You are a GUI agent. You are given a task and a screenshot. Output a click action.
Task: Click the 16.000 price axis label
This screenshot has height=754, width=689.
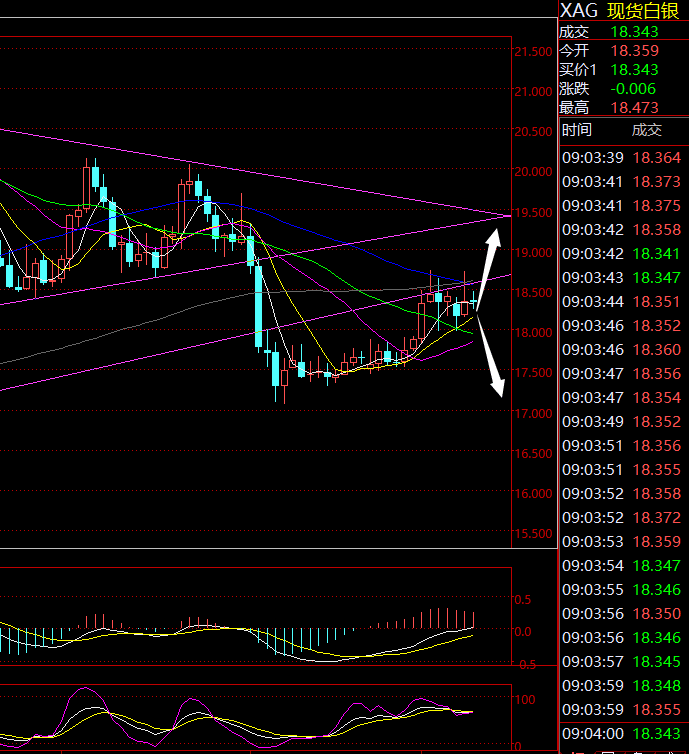pyautogui.click(x=533, y=493)
